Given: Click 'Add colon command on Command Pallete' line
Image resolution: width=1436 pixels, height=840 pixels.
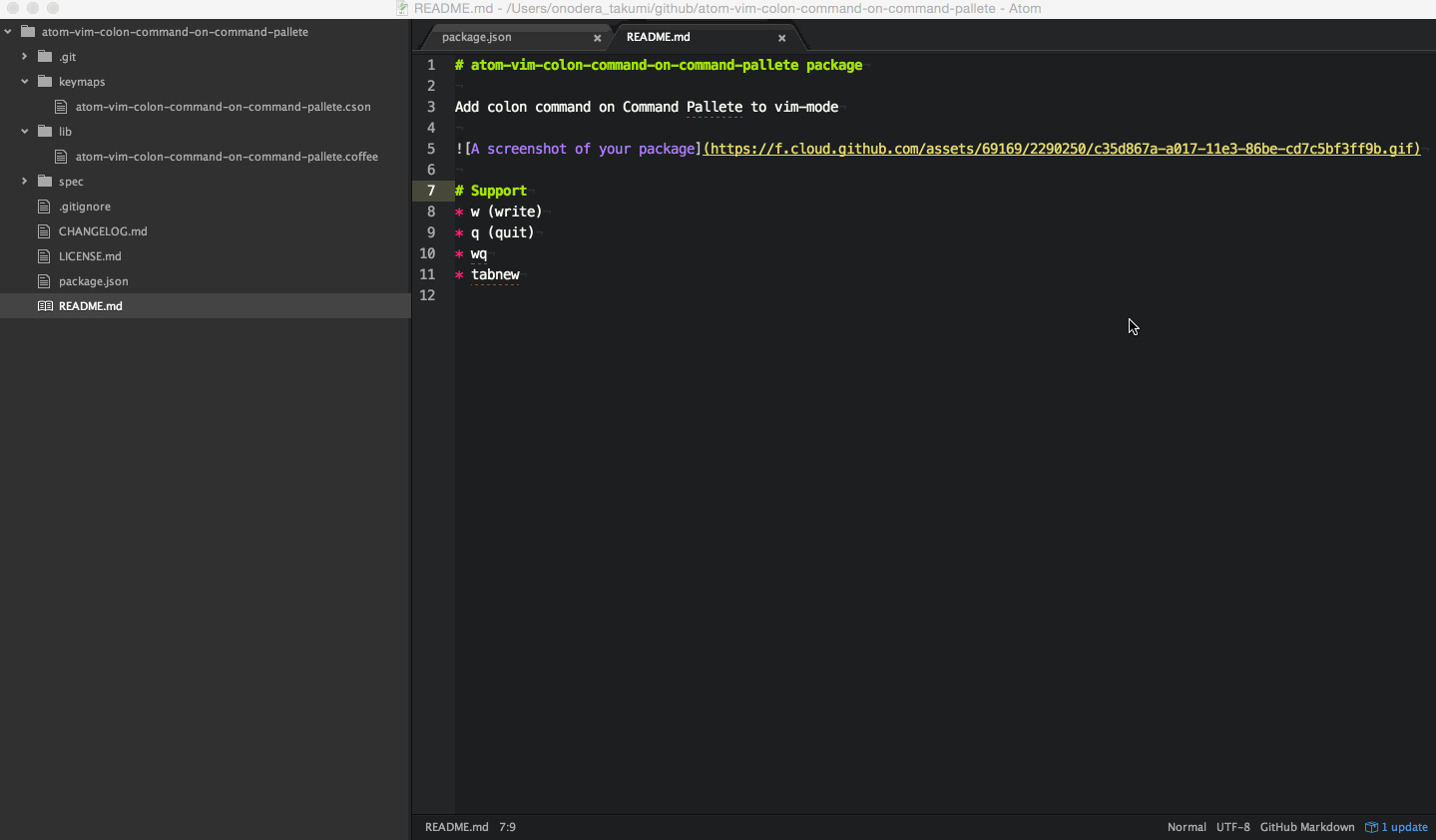Looking at the screenshot, I should point(647,107).
